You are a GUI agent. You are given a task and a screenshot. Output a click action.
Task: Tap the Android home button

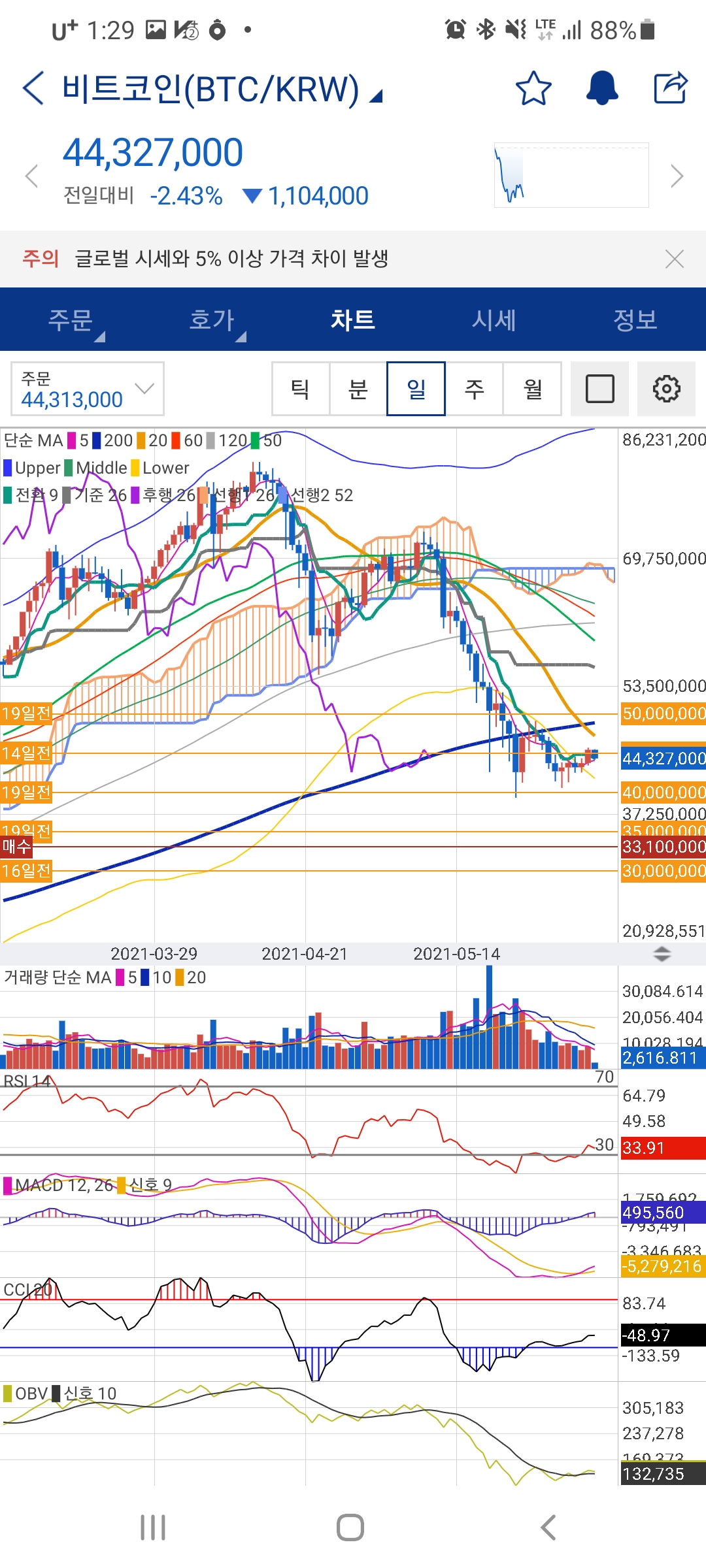[x=350, y=1527]
